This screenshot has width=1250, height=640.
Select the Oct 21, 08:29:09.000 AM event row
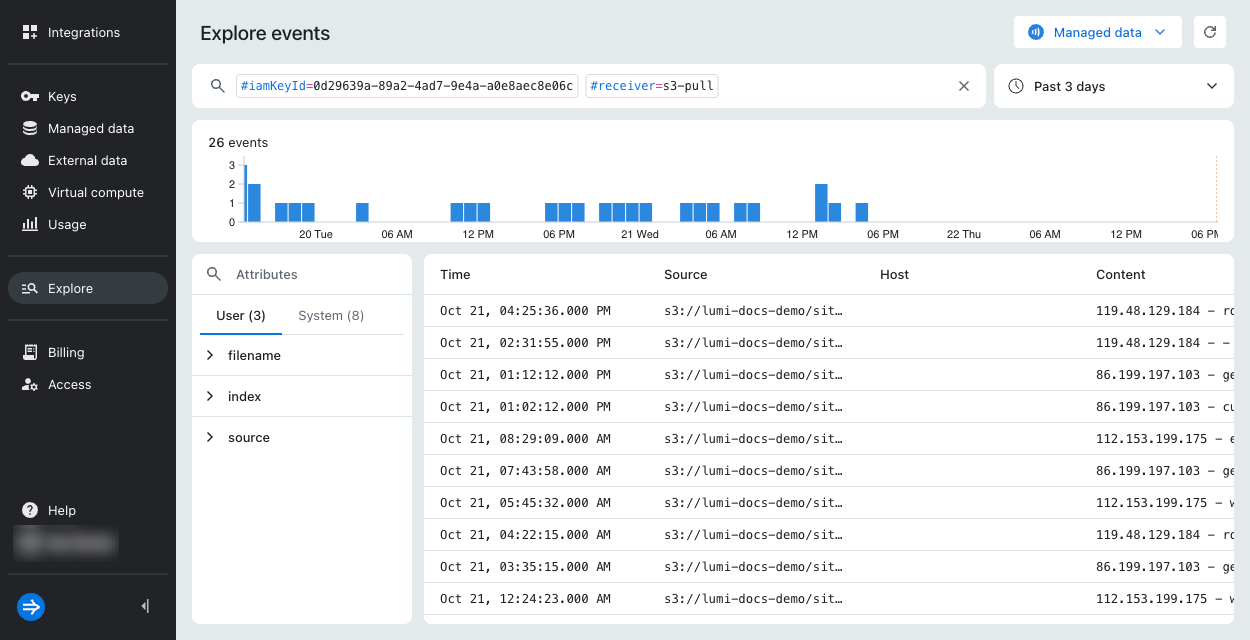829,438
